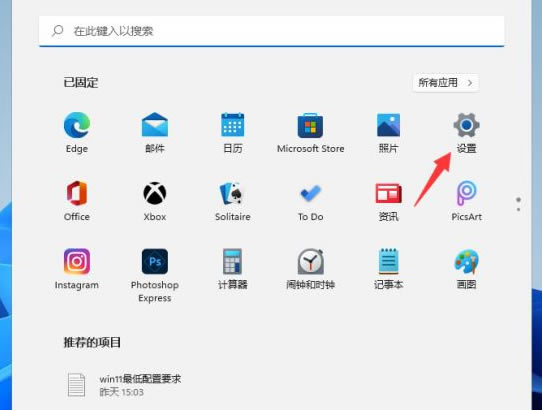542x410 pixels.
Task: Click the magnifier search icon
Action: coord(57,31)
